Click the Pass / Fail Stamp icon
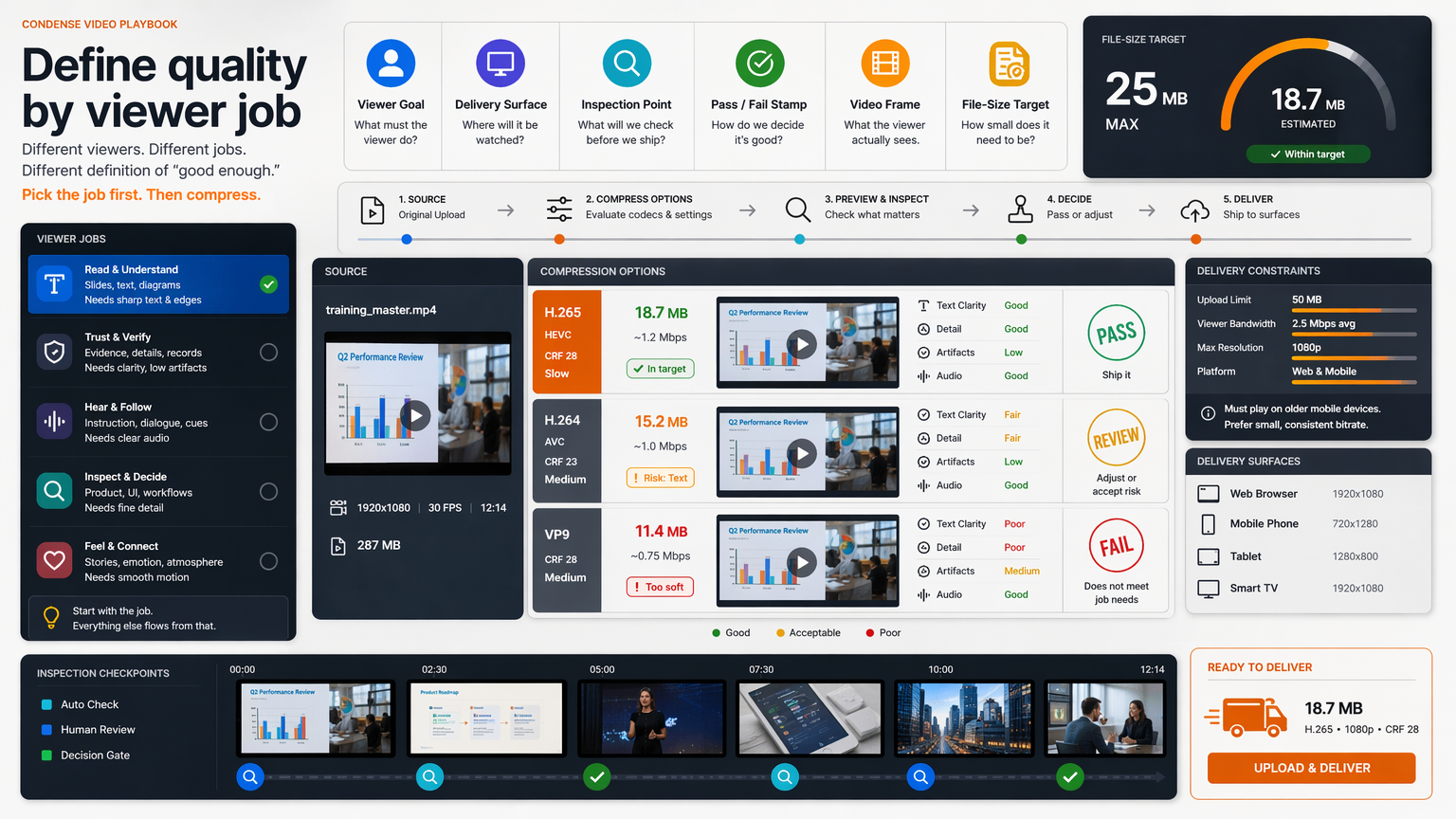 click(x=759, y=64)
